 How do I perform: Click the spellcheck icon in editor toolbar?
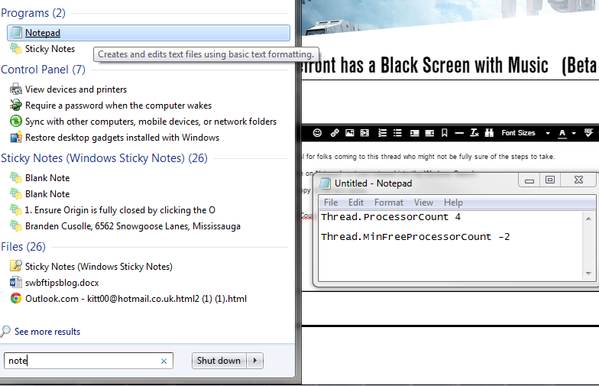[x=588, y=133]
